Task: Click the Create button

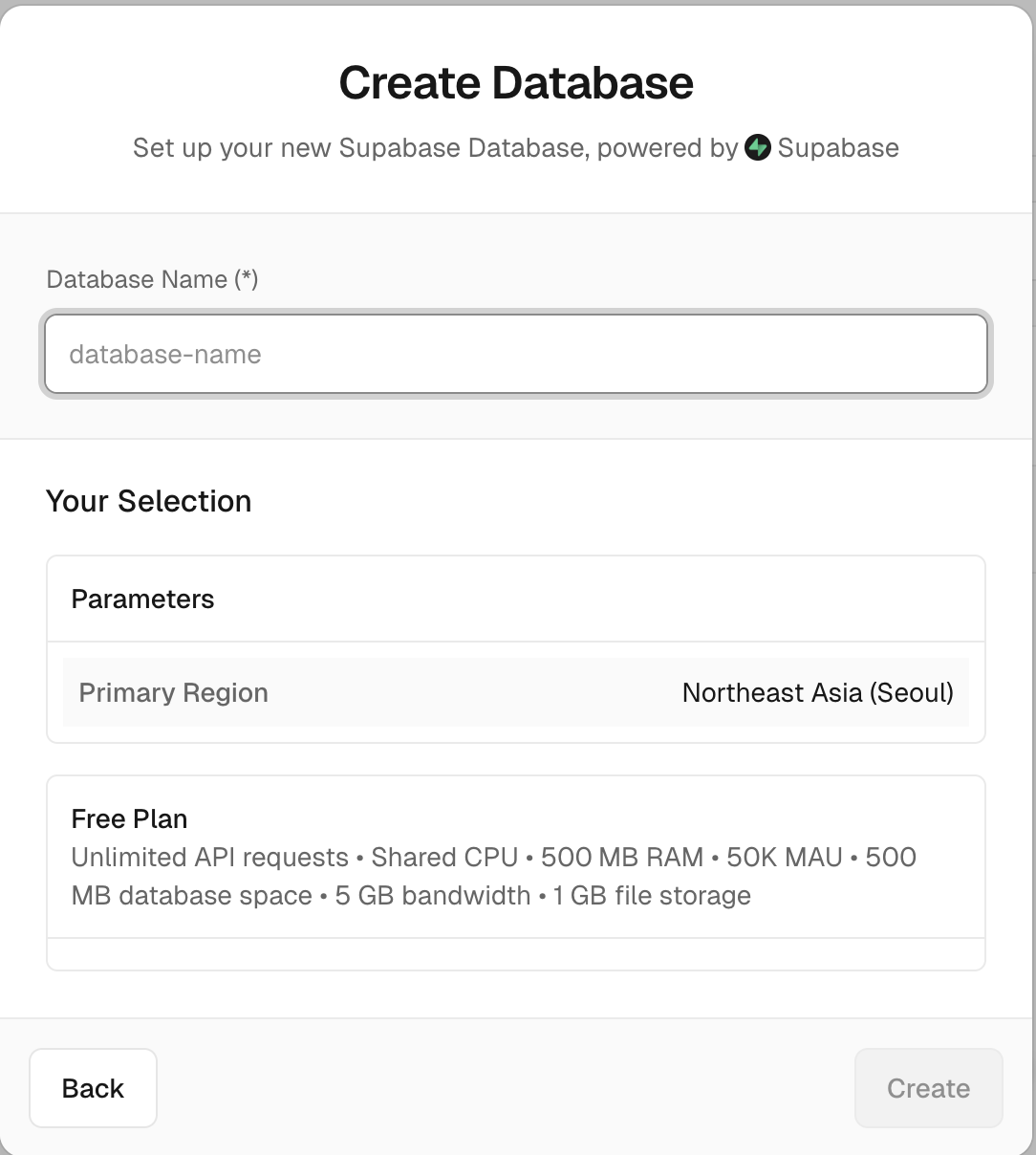Action: coord(928,1088)
